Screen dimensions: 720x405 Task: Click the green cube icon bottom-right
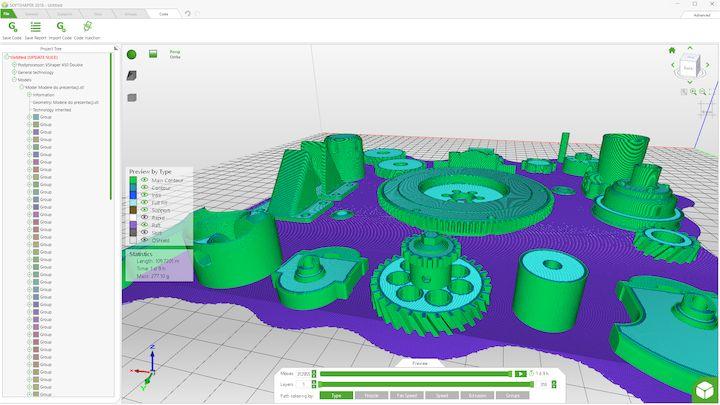701,389
